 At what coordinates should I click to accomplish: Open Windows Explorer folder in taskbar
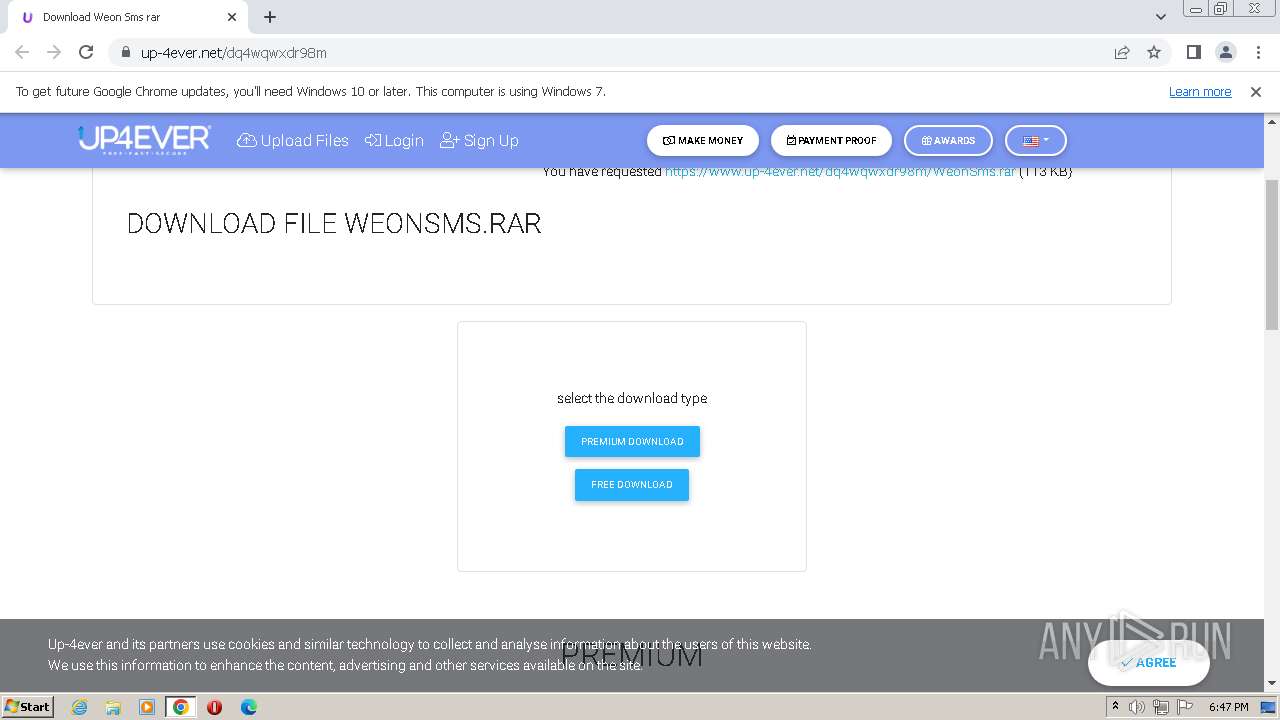[113, 707]
